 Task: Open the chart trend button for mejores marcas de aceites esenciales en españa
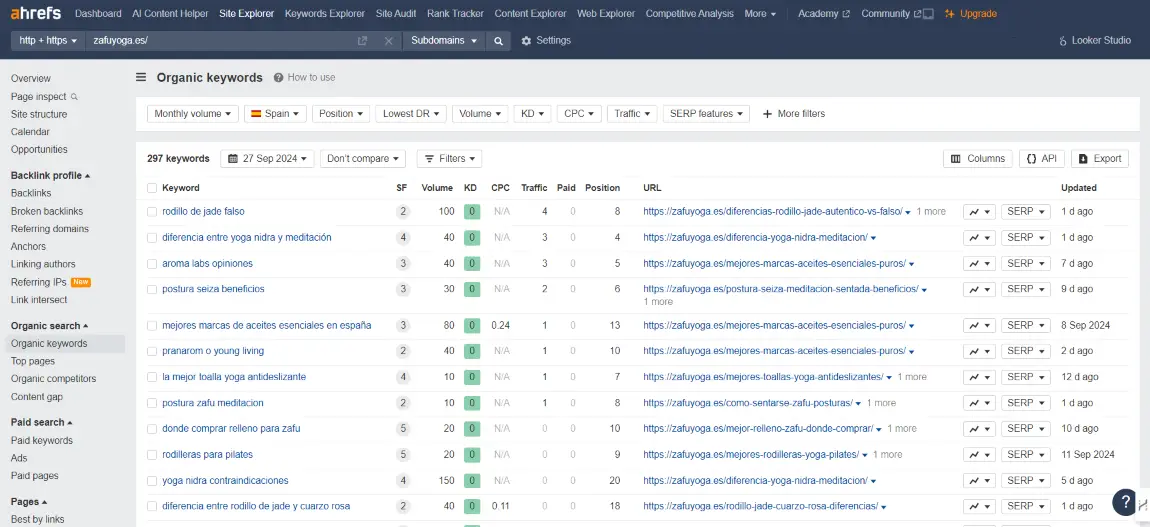[979, 325]
